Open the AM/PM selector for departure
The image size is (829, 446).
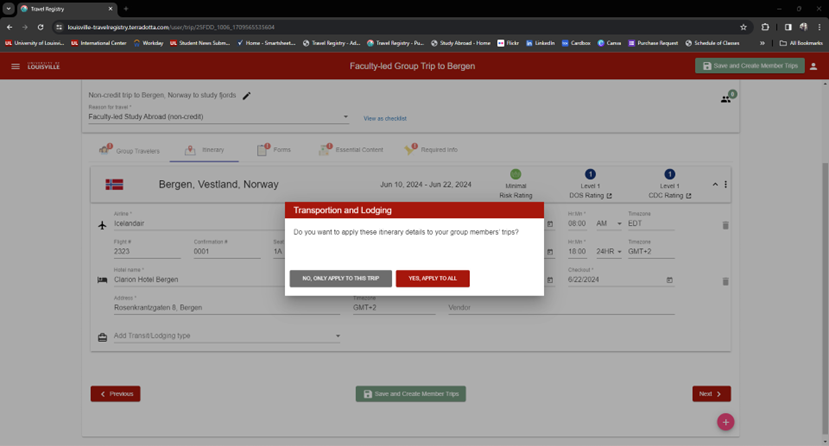pos(609,224)
